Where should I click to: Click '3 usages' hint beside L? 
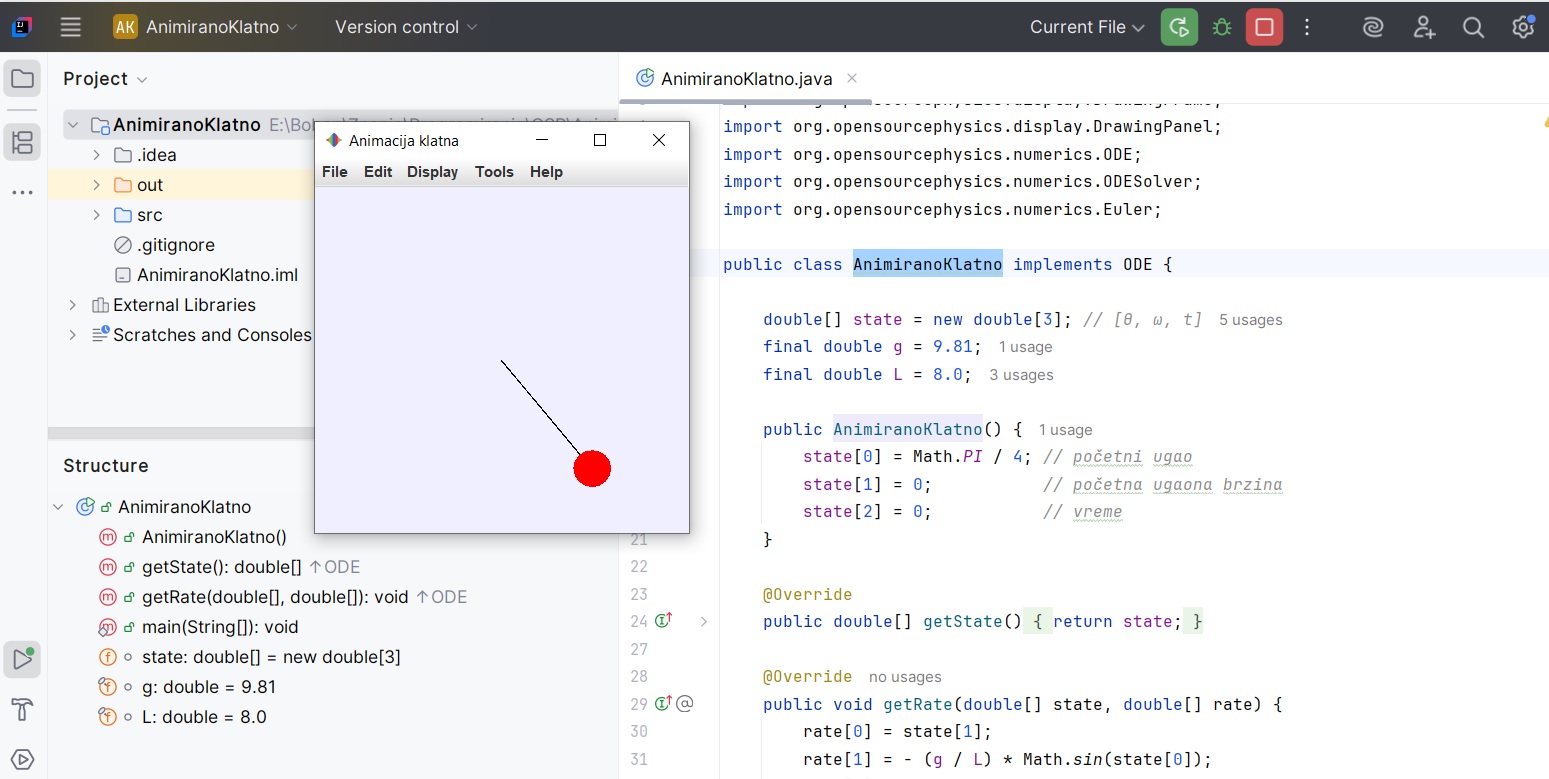[x=1021, y=375]
